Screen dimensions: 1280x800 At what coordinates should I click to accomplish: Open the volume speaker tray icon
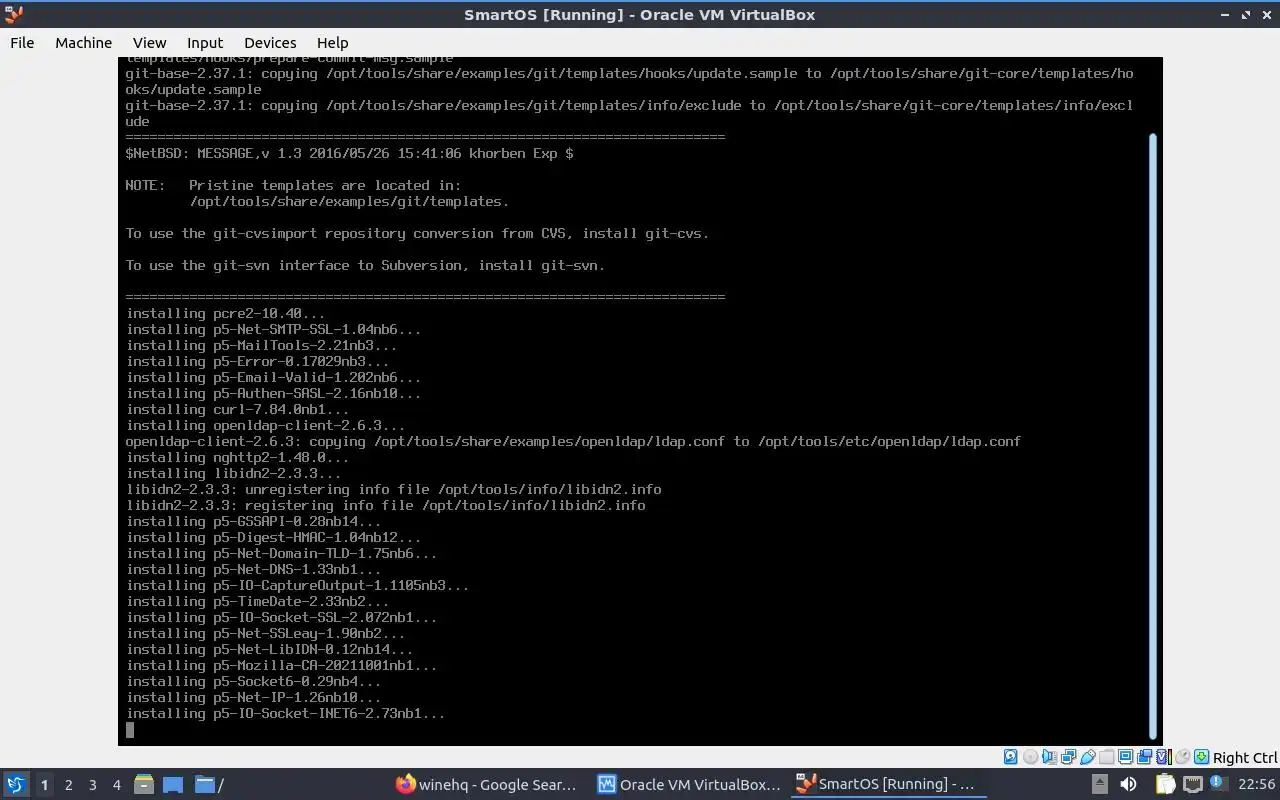click(1128, 784)
